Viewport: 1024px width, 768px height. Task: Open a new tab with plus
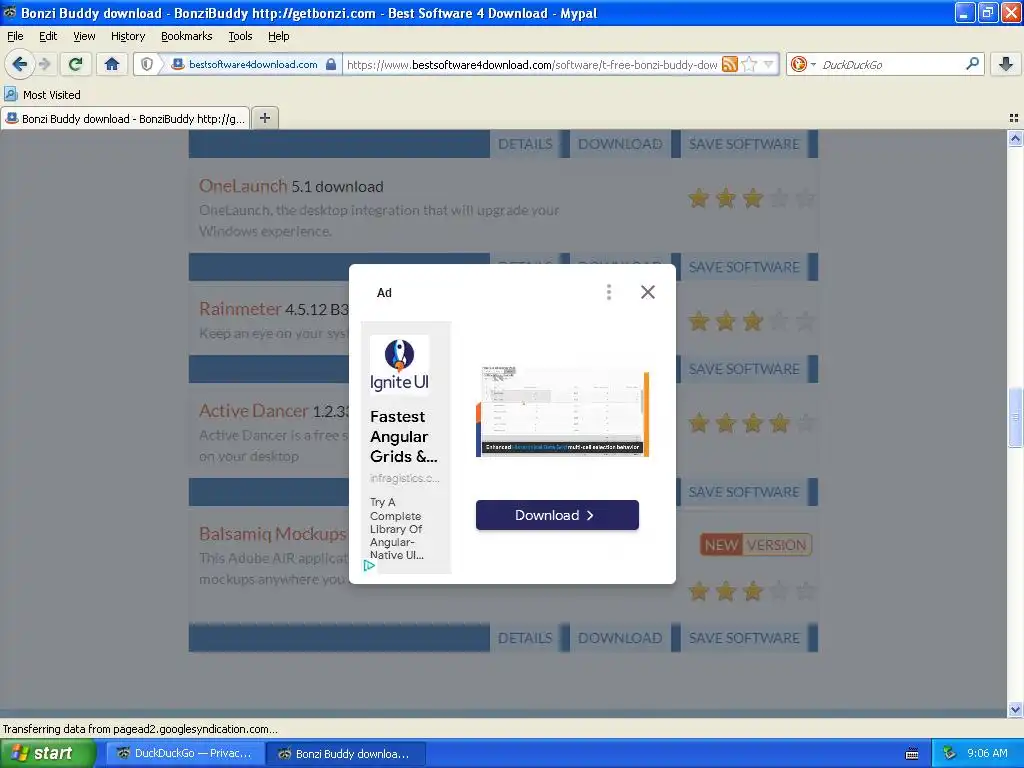point(264,118)
